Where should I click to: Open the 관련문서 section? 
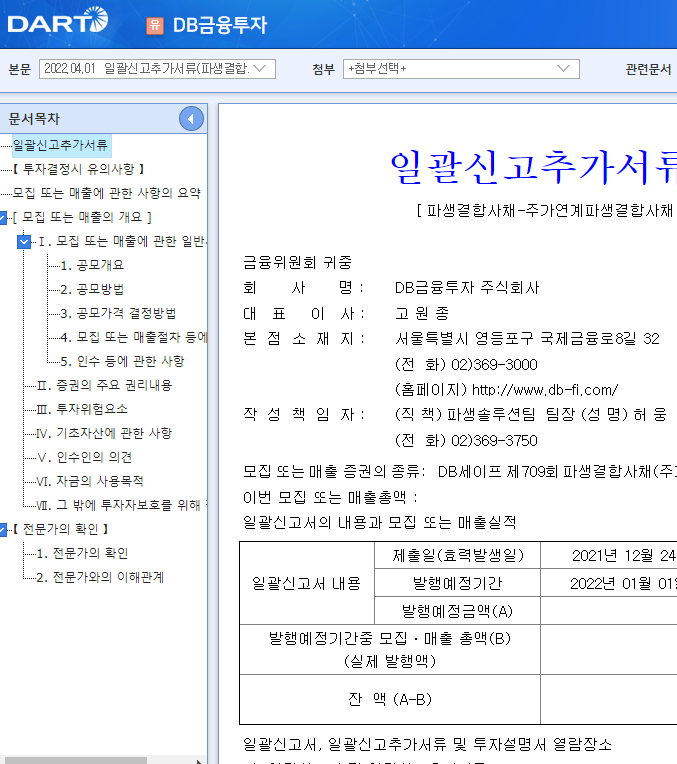point(648,69)
